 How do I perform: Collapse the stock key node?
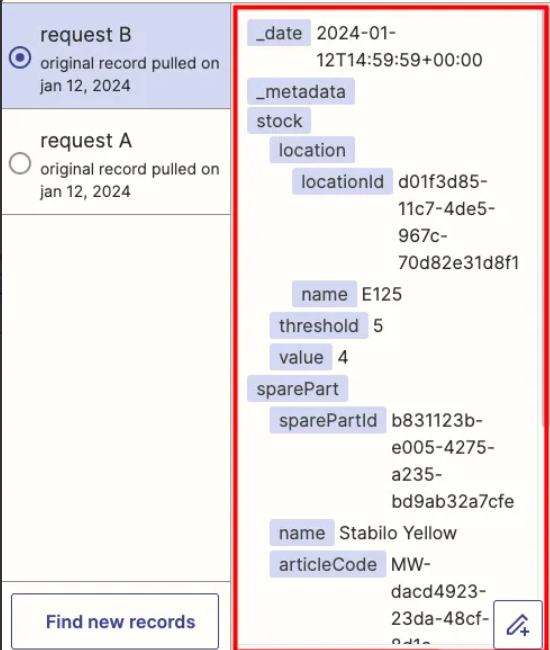279,121
